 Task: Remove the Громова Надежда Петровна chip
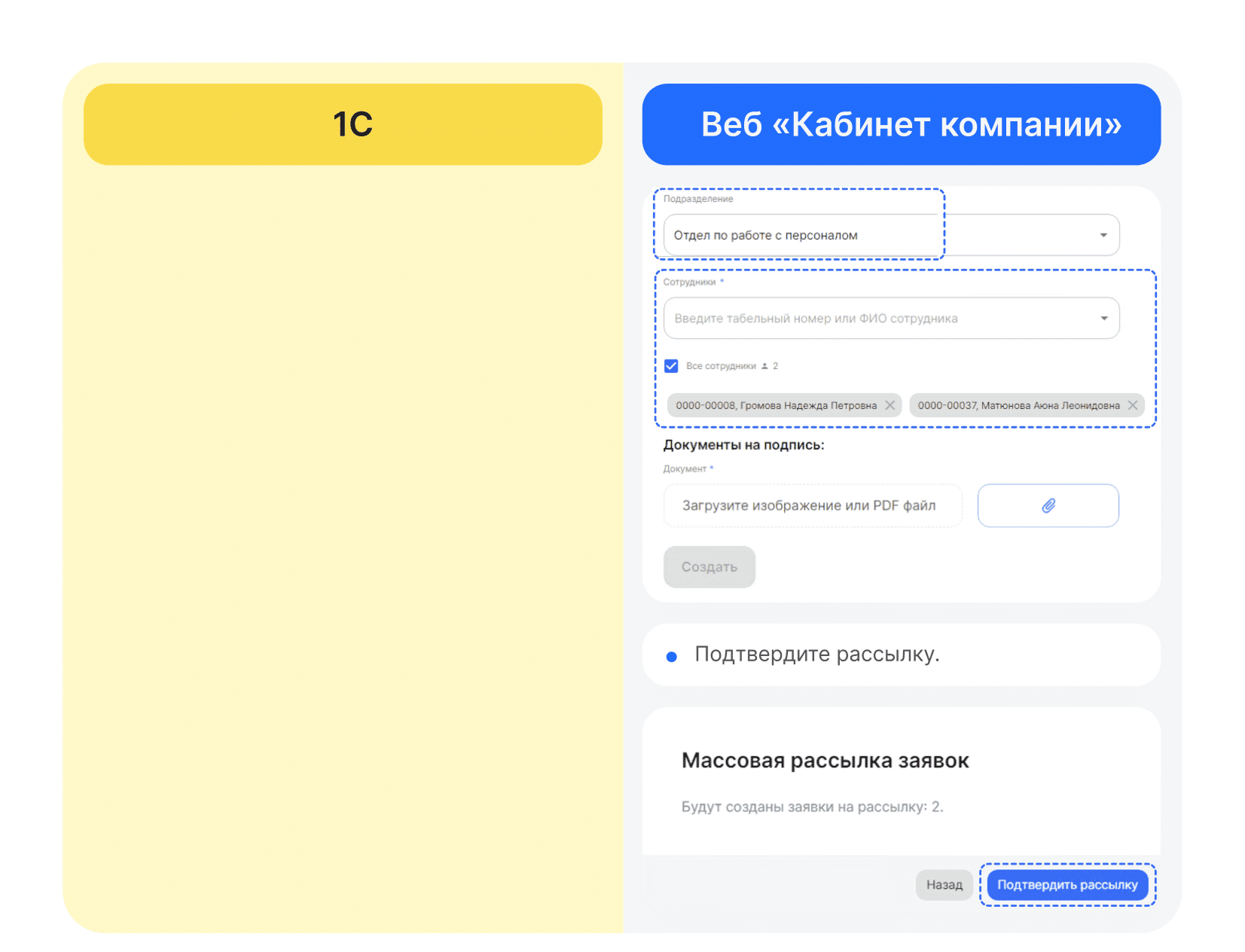pyautogui.click(x=890, y=405)
